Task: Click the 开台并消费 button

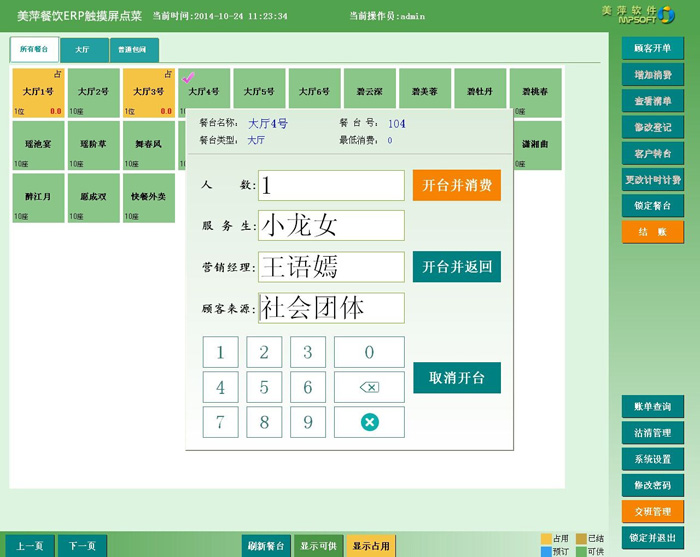Action: tap(456, 185)
